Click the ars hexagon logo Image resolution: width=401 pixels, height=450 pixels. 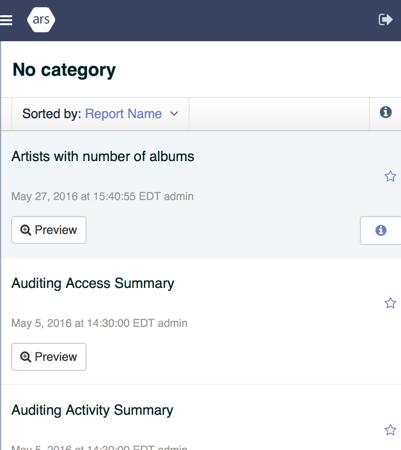pos(41,20)
